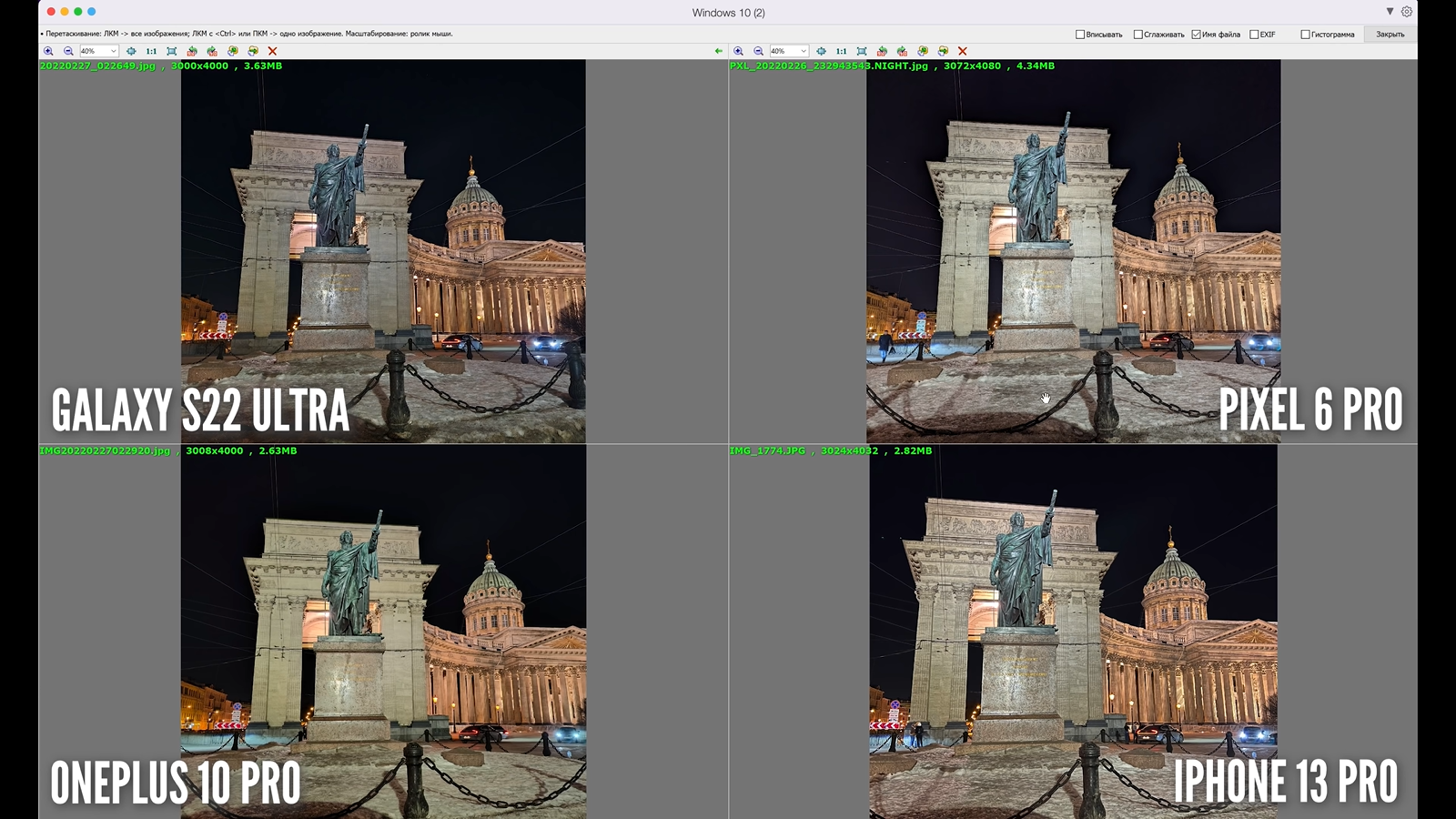Remove image with red X in right toolbar

click(x=962, y=51)
